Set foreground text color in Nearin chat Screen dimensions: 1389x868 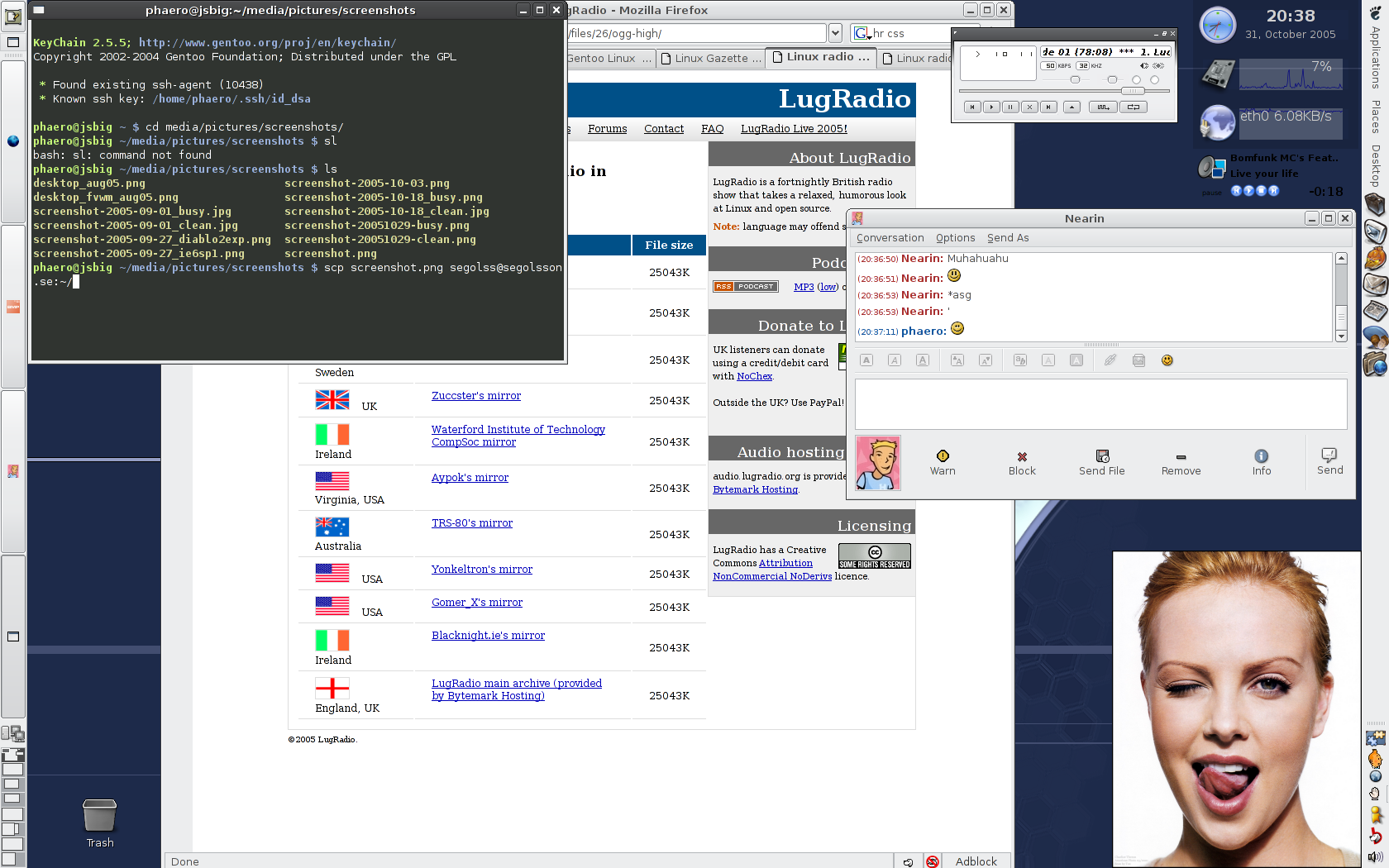[x=1048, y=360]
